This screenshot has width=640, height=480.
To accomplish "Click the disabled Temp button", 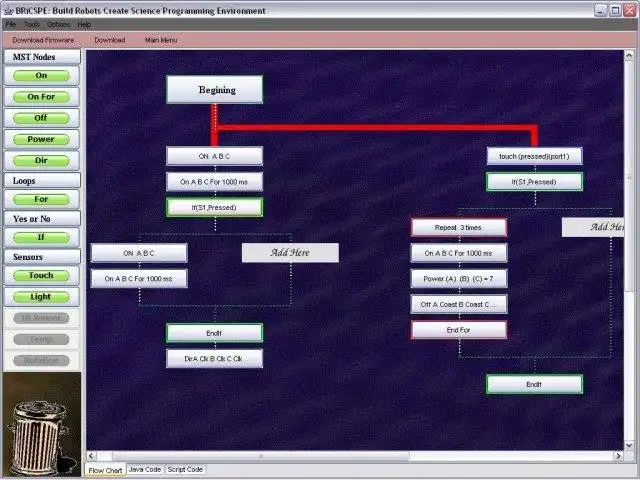I will tap(41, 339).
